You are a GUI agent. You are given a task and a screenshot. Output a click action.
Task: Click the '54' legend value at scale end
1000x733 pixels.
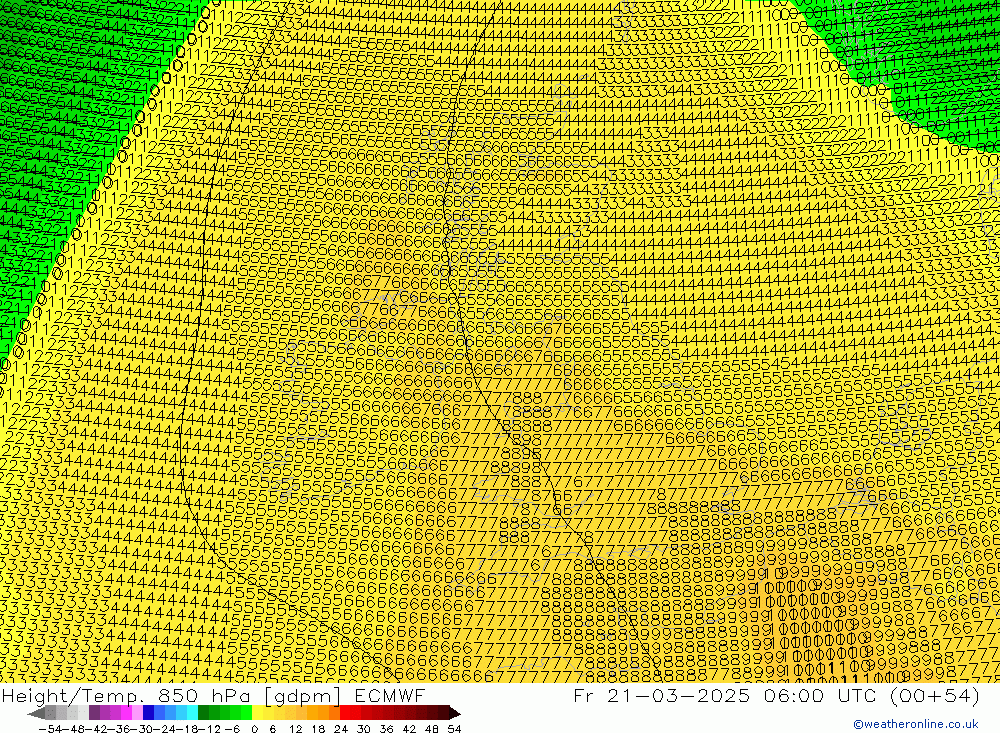454,729
